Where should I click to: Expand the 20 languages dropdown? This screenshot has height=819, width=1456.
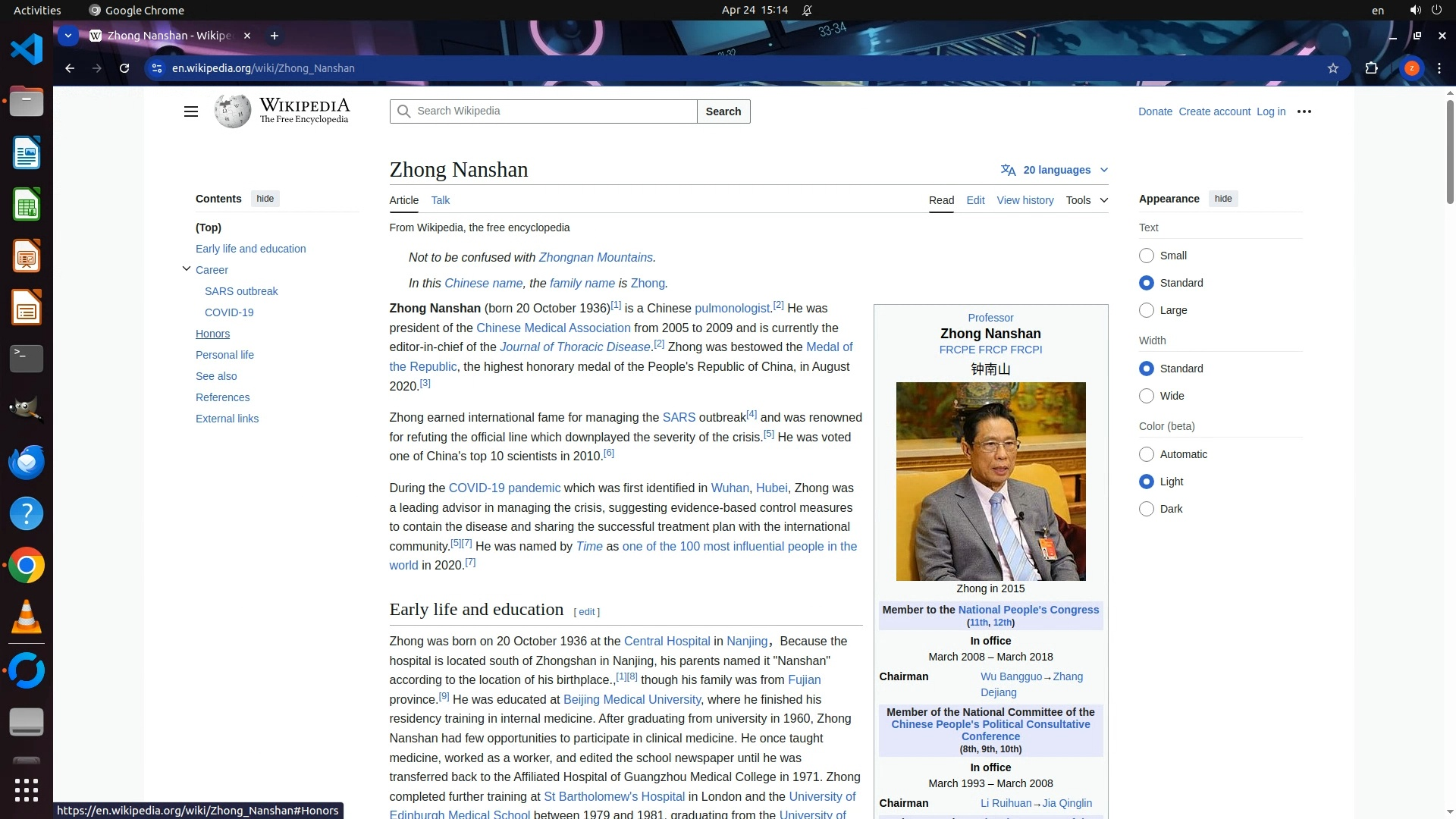pyautogui.click(x=1055, y=170)
